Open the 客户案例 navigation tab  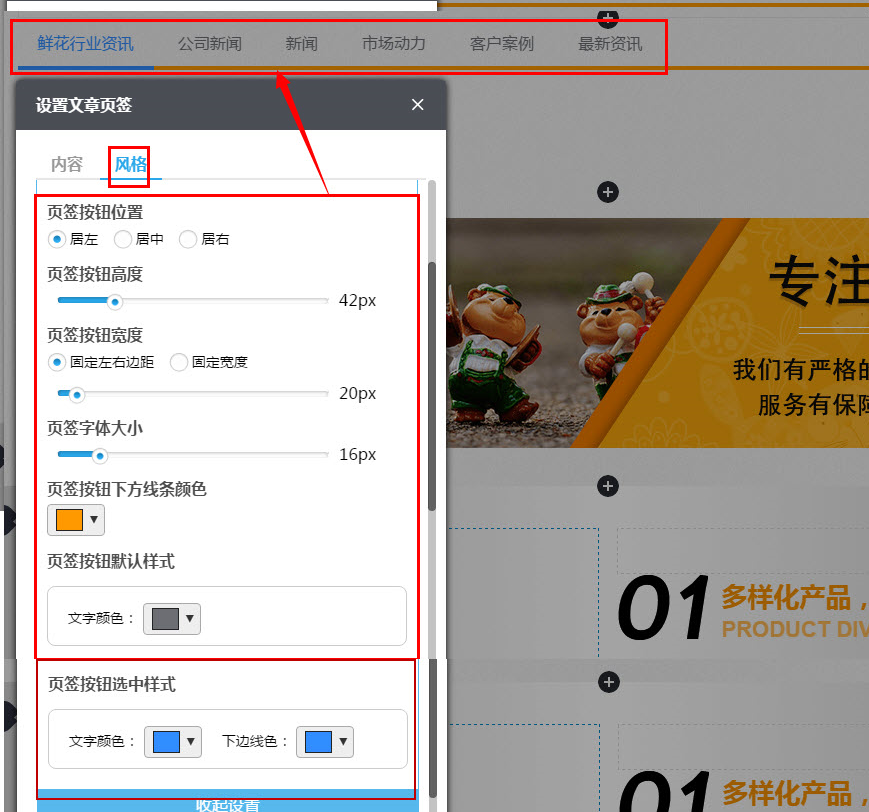tap(501, 44)
